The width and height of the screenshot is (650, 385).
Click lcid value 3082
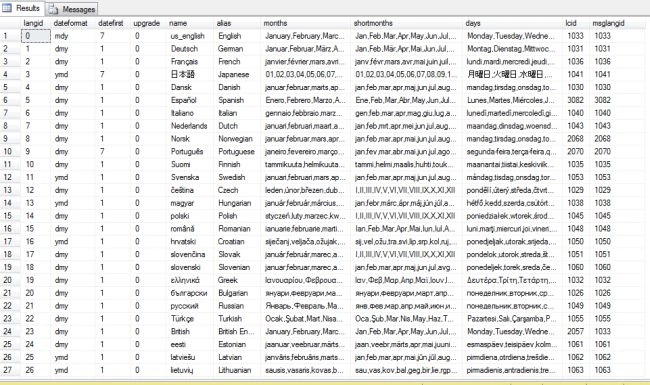tap(575, 100)
